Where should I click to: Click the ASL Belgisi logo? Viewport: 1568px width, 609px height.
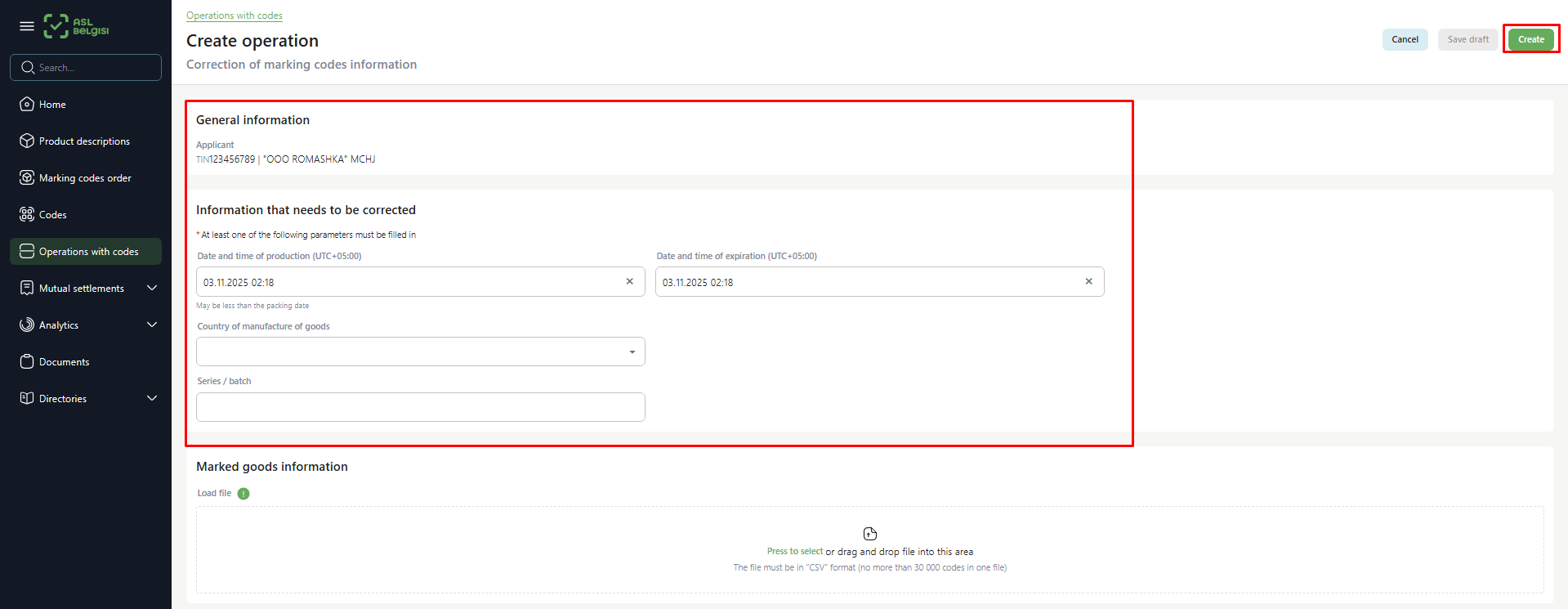[76, 26]
